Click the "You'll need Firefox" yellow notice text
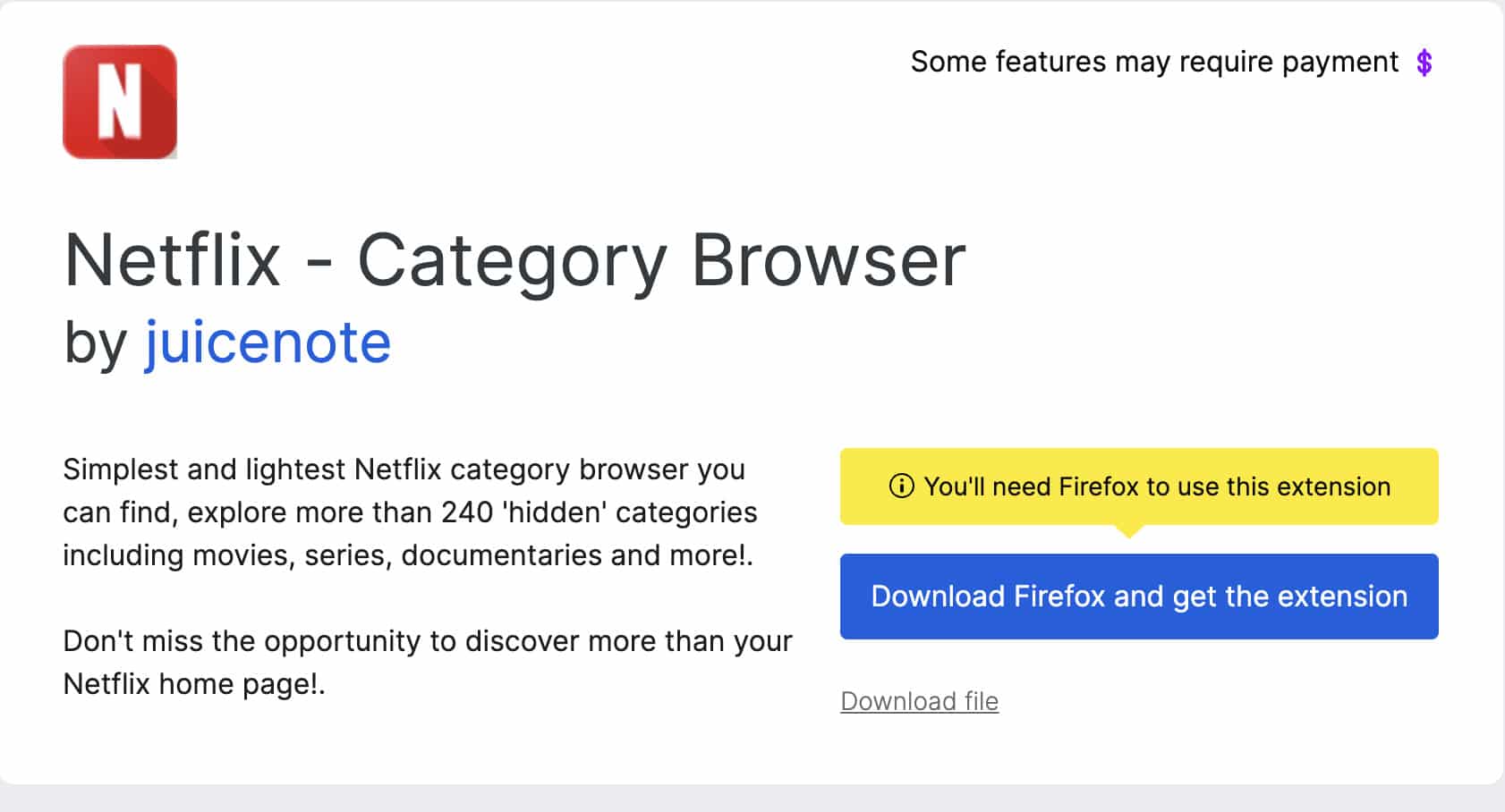1505x812 pixels. click(1157, 486)
